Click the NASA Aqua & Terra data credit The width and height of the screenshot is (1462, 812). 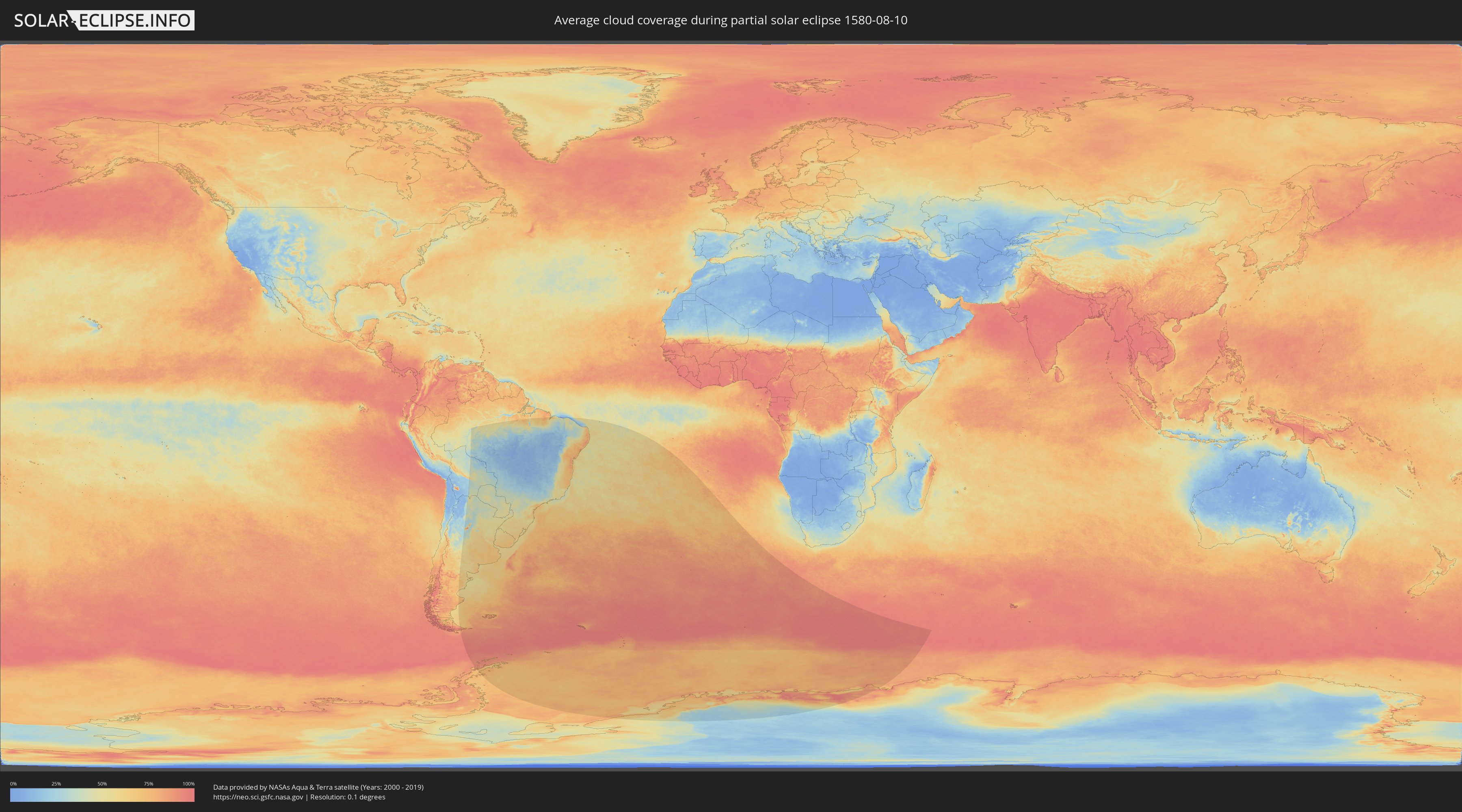(318, 787)
